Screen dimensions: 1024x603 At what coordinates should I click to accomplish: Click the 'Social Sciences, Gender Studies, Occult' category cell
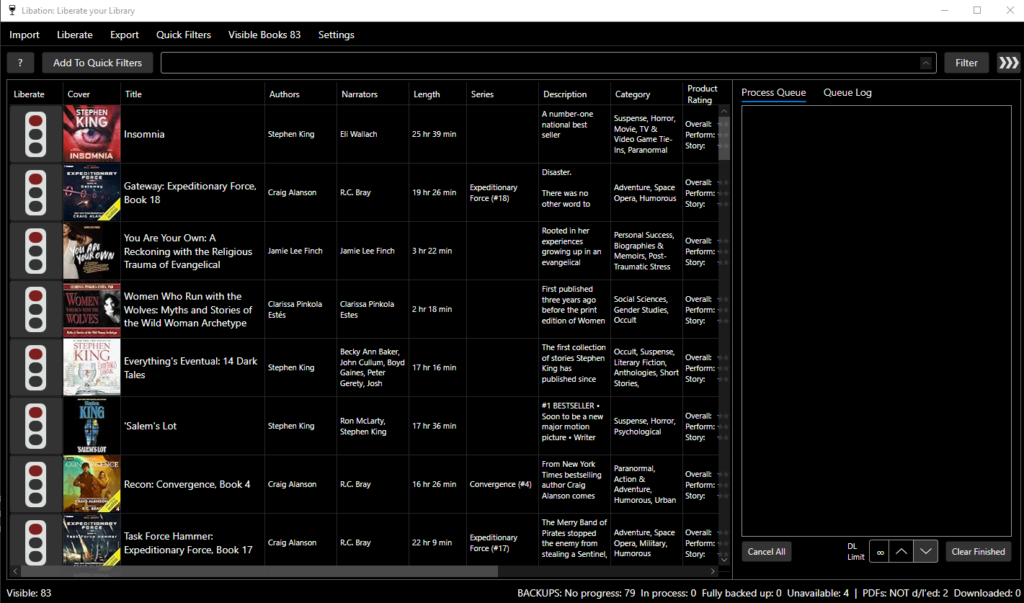(646, 309)
